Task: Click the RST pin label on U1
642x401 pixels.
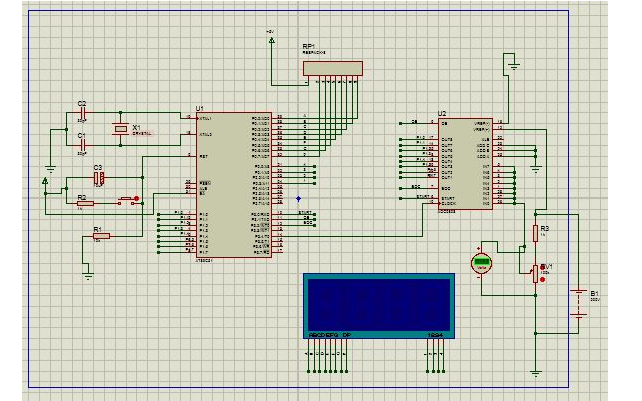Action: pos(203,156)
